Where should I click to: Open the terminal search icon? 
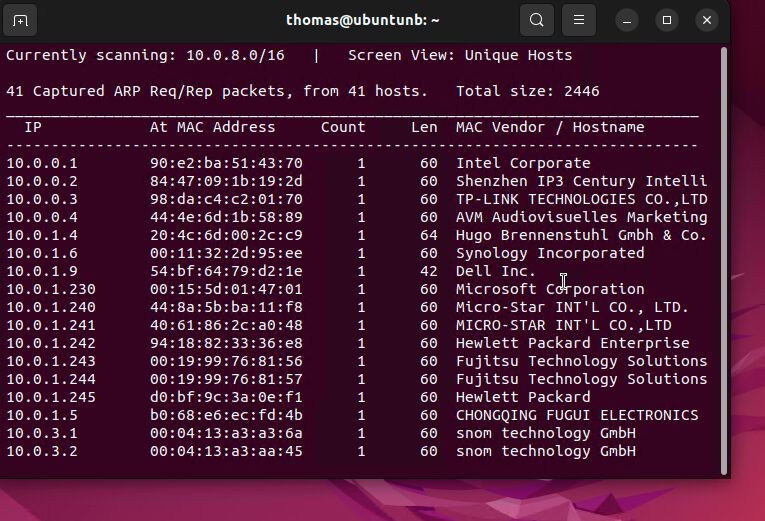pos(537,20)
